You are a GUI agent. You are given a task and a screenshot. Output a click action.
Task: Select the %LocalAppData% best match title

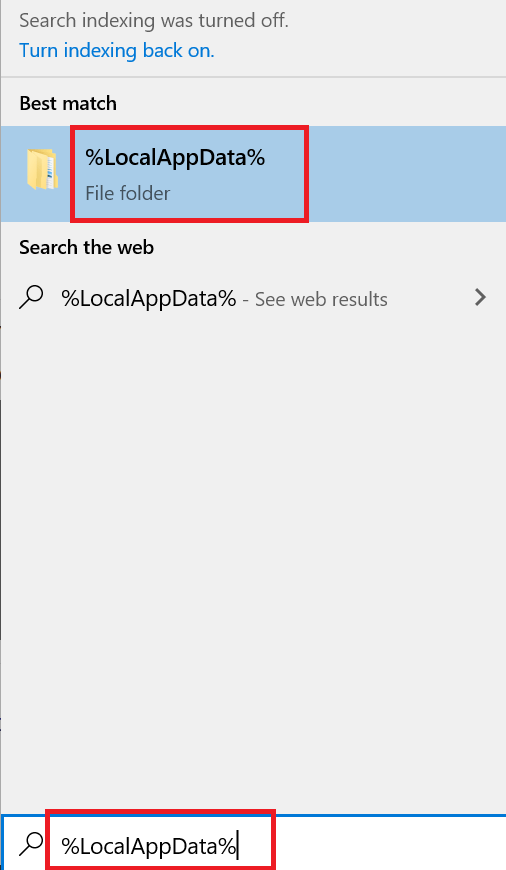[175, 158]
